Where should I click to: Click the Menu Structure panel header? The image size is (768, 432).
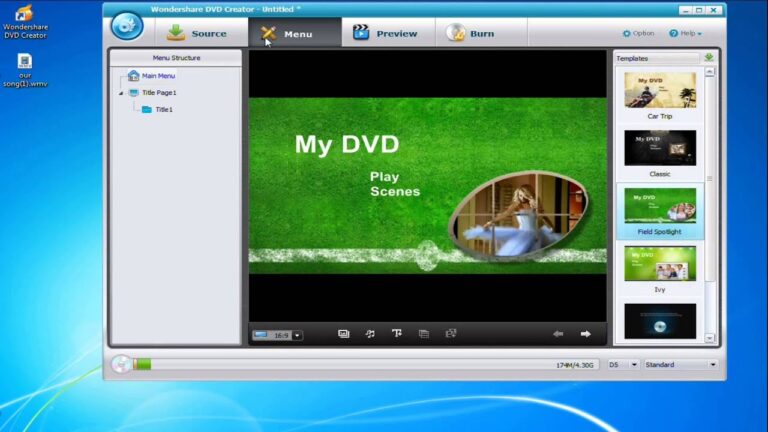point(176,58)
